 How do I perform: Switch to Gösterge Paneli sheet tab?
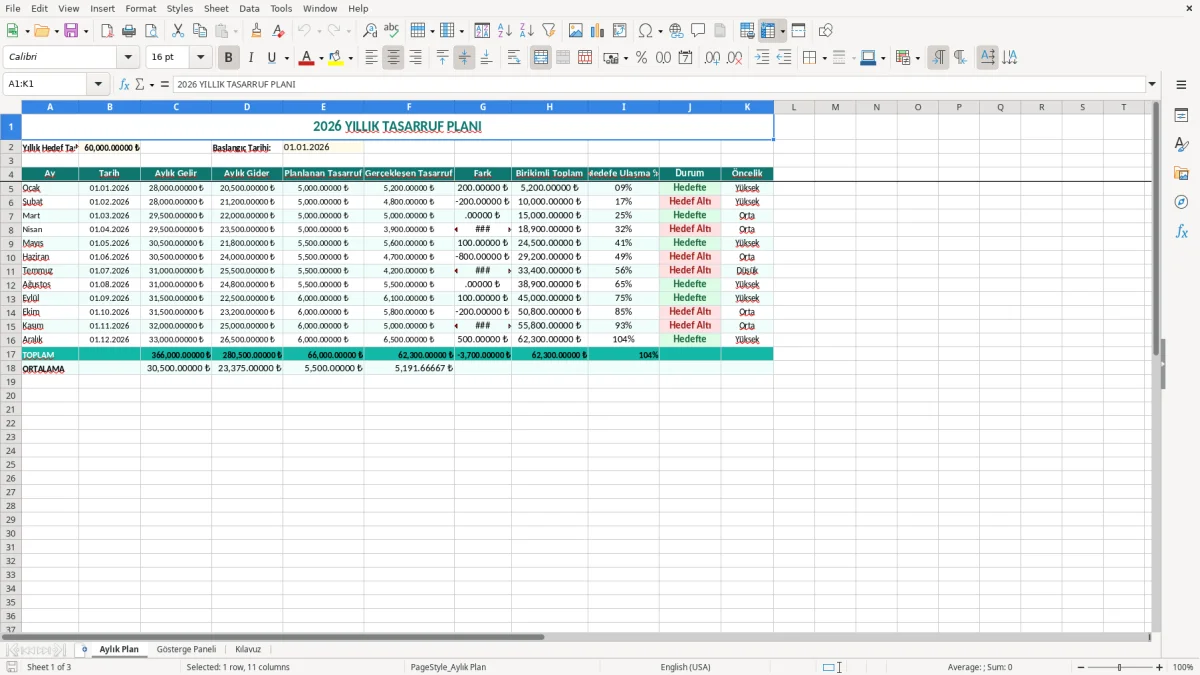coord(186,649)
